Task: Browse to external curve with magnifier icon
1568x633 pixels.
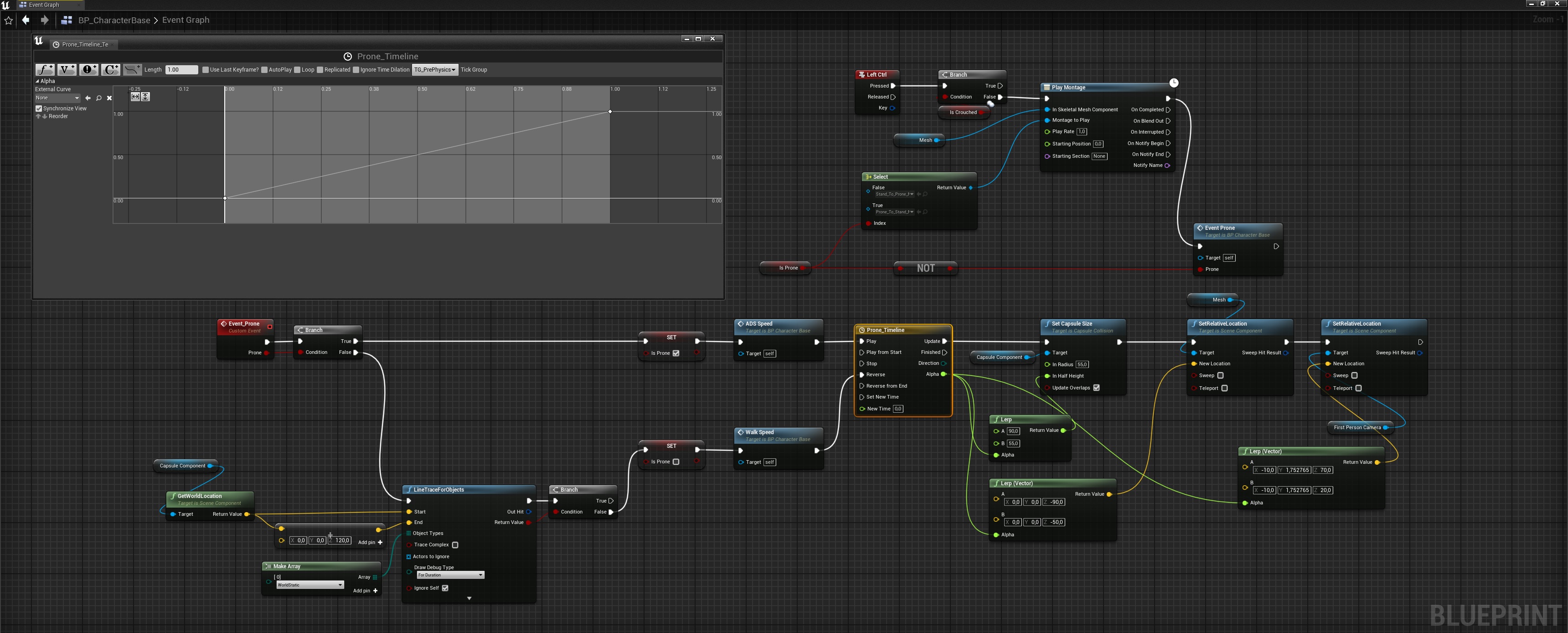Action: coord(98,98)
